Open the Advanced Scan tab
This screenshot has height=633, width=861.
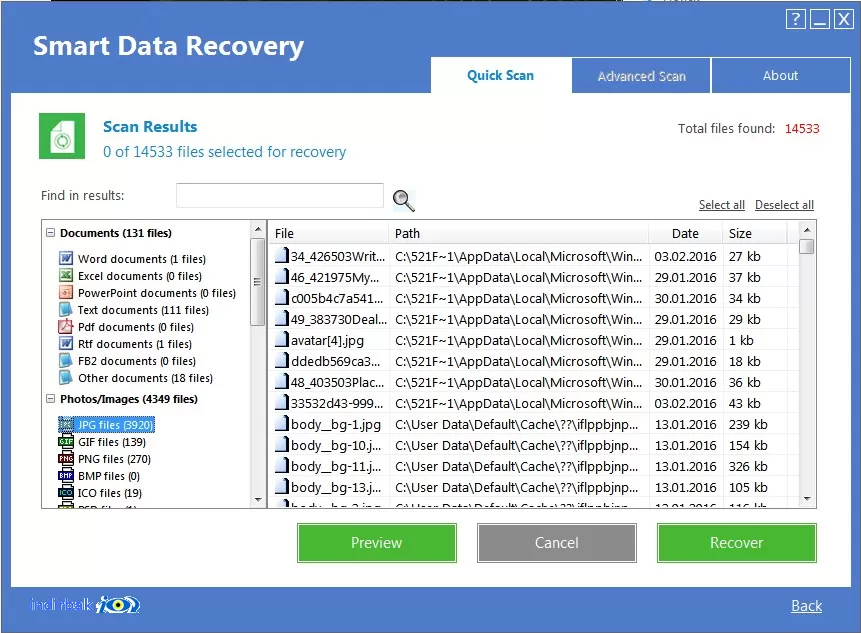pyautogui.click(x=641, y=76)
